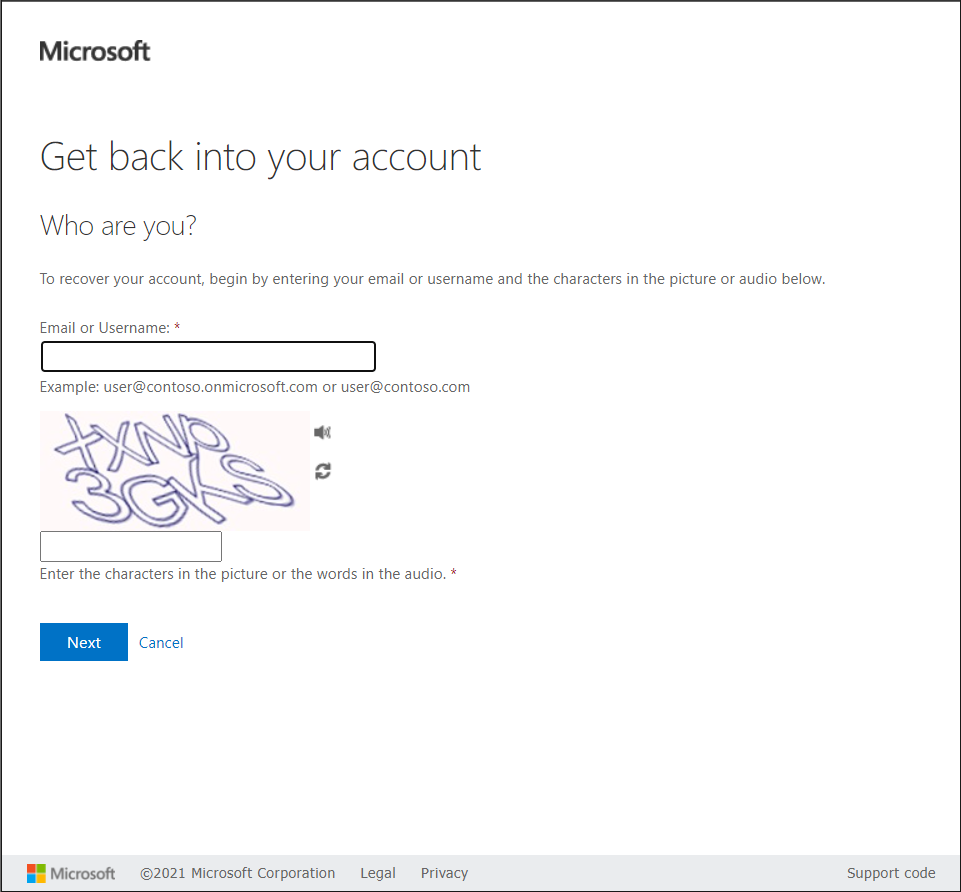The width and height of the screenshot is (961, 892).
Task: Open the Legal link in footer
Action: coord(378,873)
